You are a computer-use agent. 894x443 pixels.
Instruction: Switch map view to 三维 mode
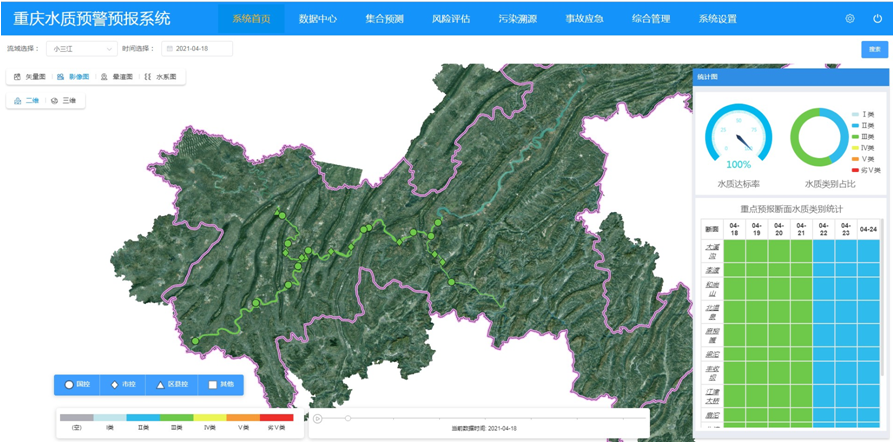pos(63,101)
